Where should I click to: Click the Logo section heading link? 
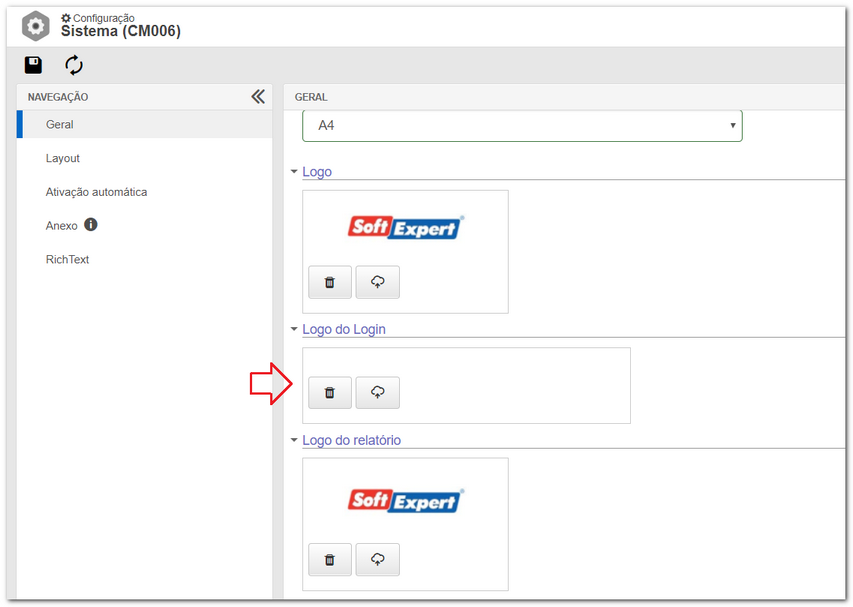317,172
